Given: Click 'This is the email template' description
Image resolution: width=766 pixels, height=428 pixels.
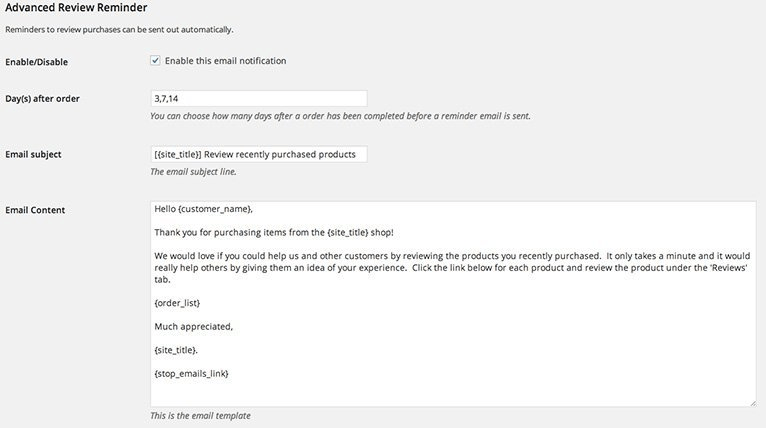Looking at the screenshot, I should point(200,416).
